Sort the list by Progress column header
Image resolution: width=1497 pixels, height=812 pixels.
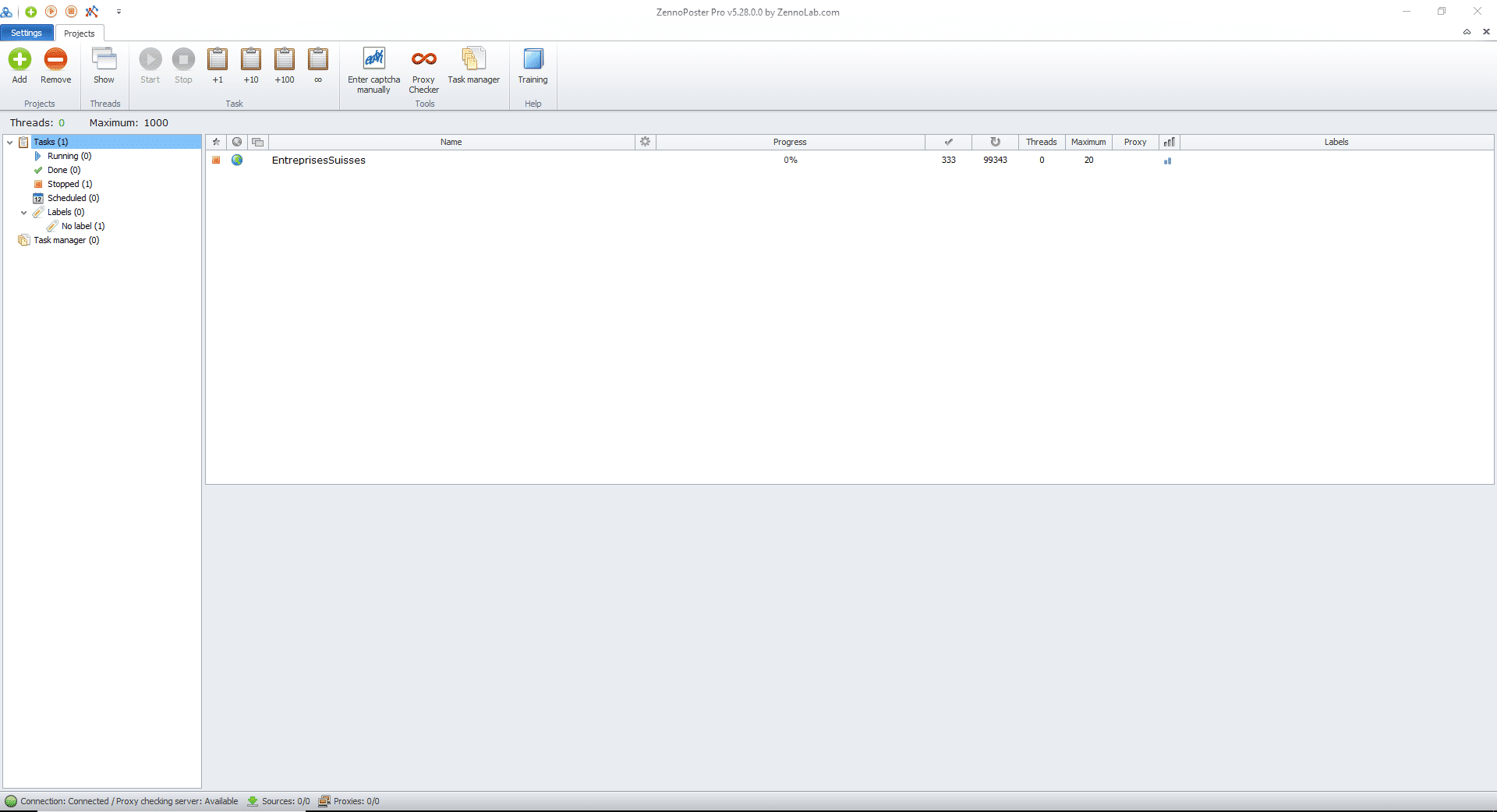pos(789,142)
